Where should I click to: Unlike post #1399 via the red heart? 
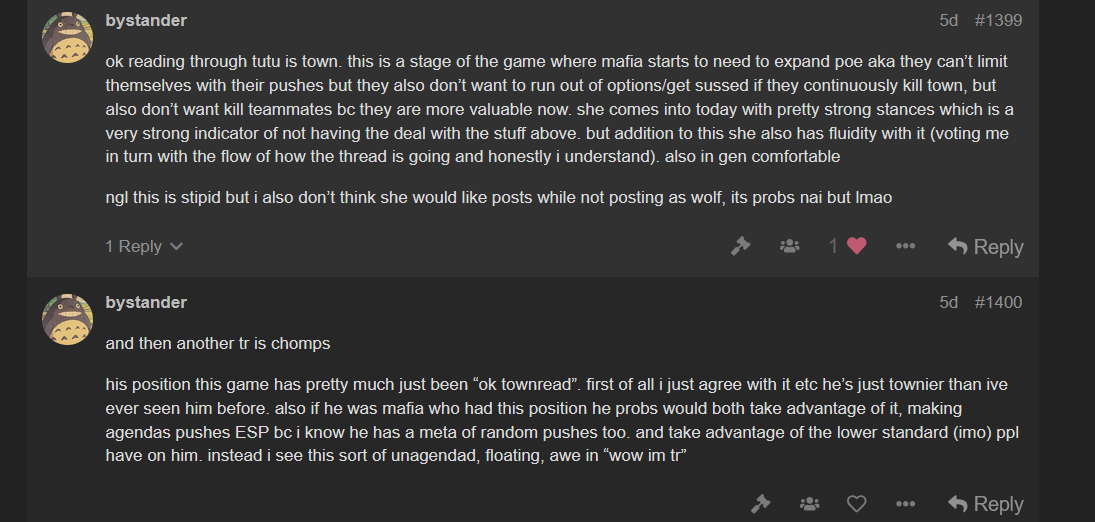tap(856, 246)
